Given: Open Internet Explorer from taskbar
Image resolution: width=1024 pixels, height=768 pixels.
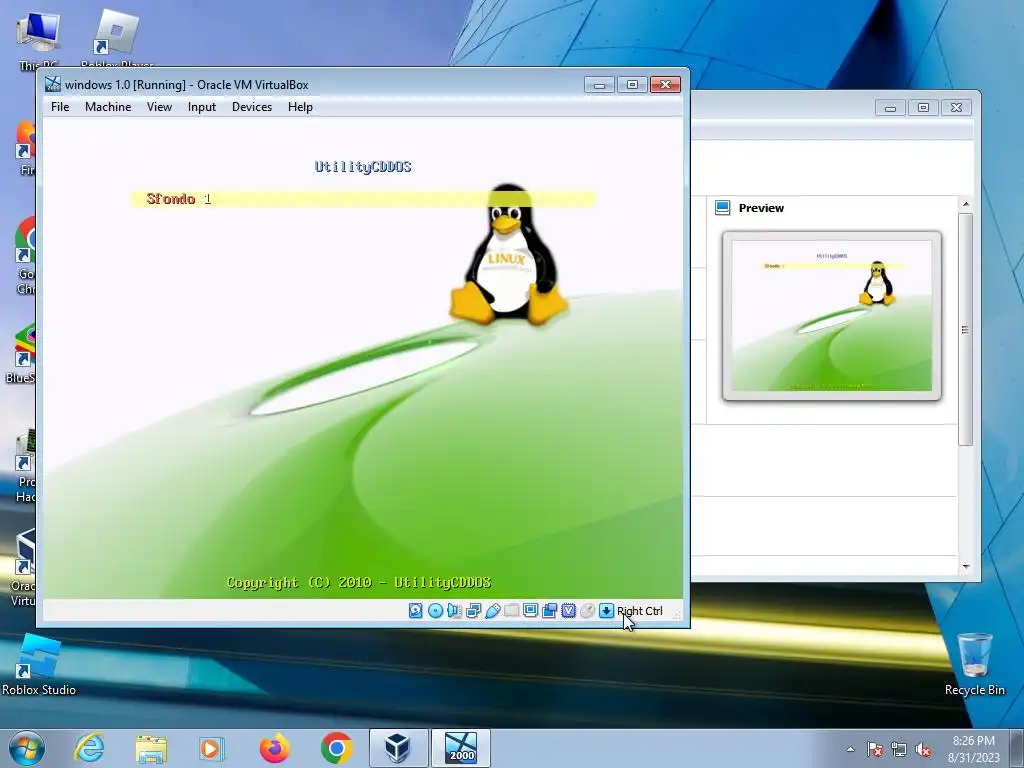Looking at the screenshot, I should tap(89, 748).
